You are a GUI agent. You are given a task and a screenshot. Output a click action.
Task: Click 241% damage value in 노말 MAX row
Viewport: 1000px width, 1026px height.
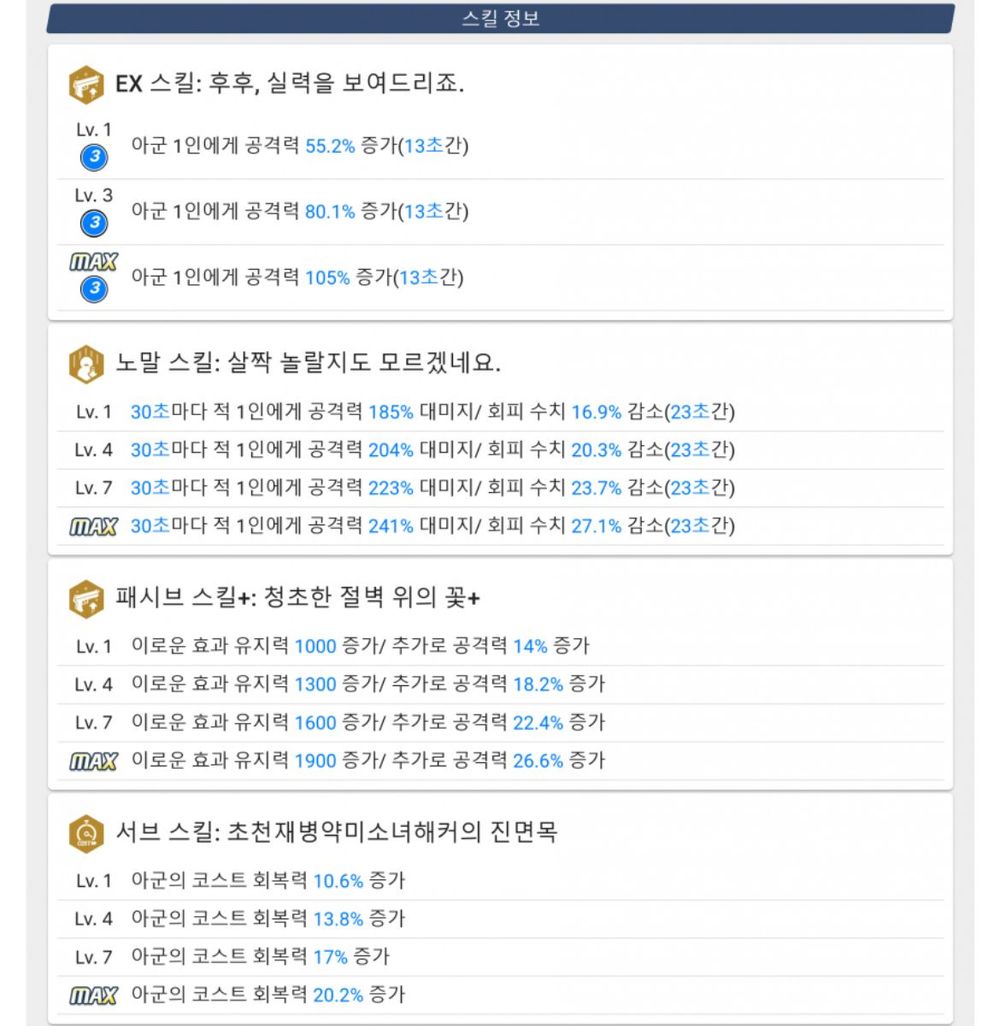point(390,526)
